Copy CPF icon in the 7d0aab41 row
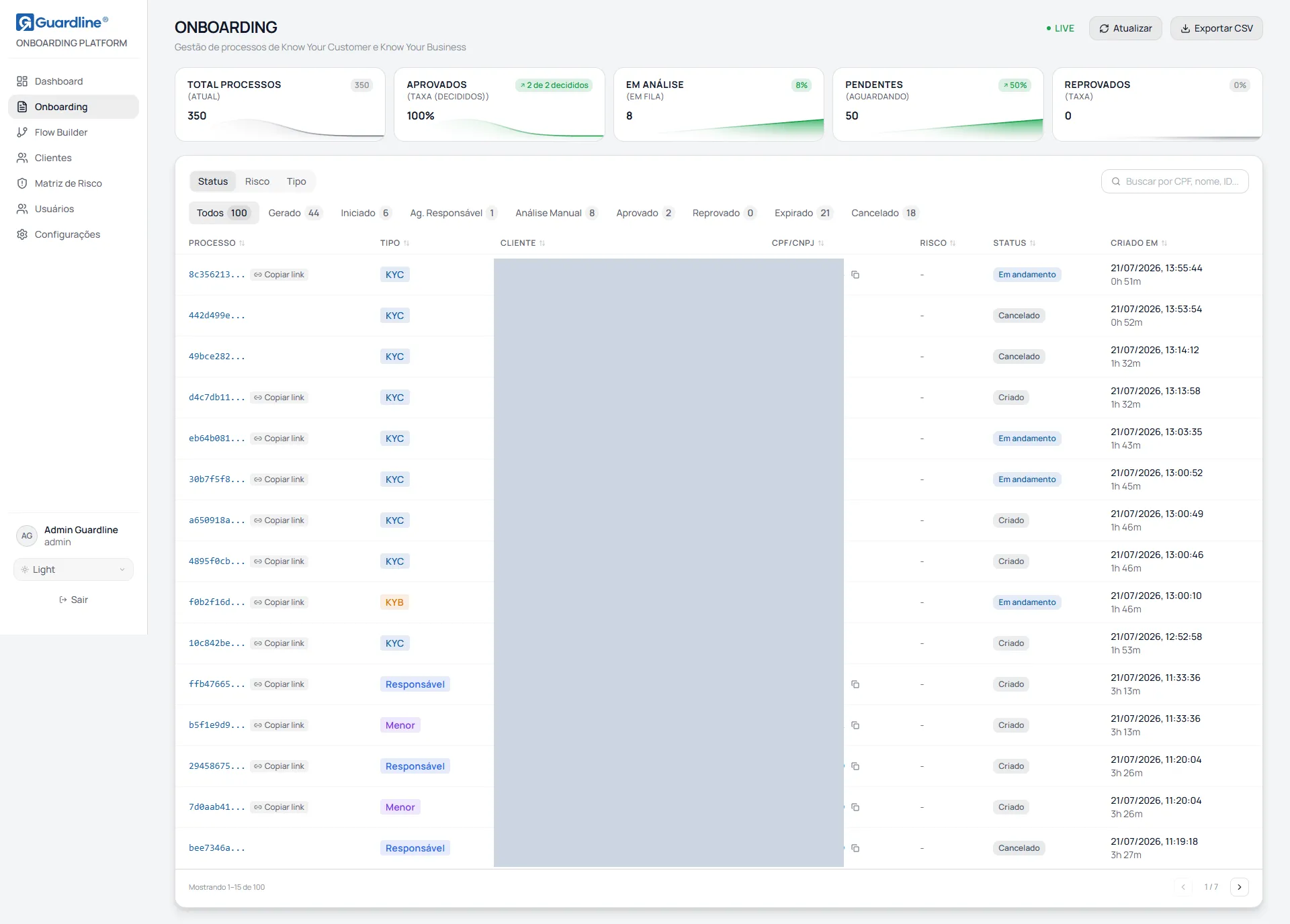Viewport: 1290px width, 924px height. [x=855, y=807]
